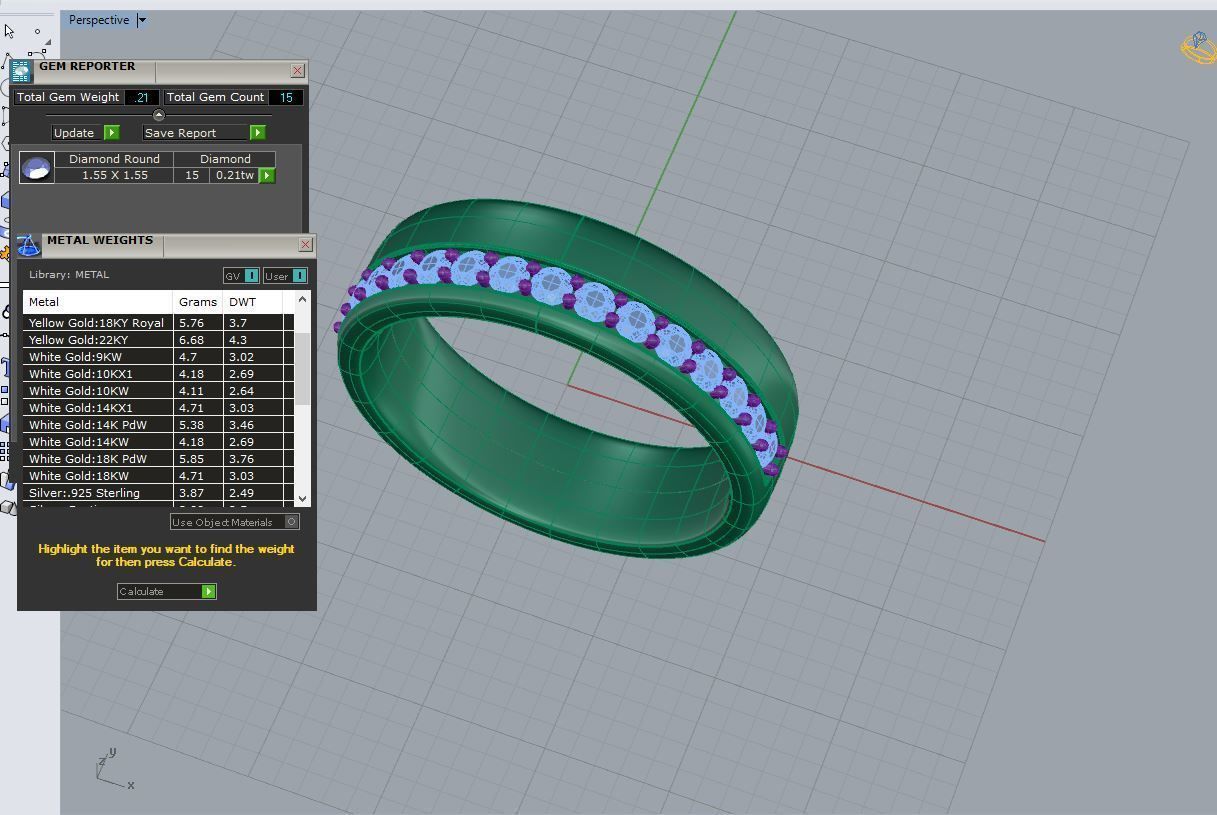
Task: Select the Perspective viewport tab label
Action: [99, 20]
